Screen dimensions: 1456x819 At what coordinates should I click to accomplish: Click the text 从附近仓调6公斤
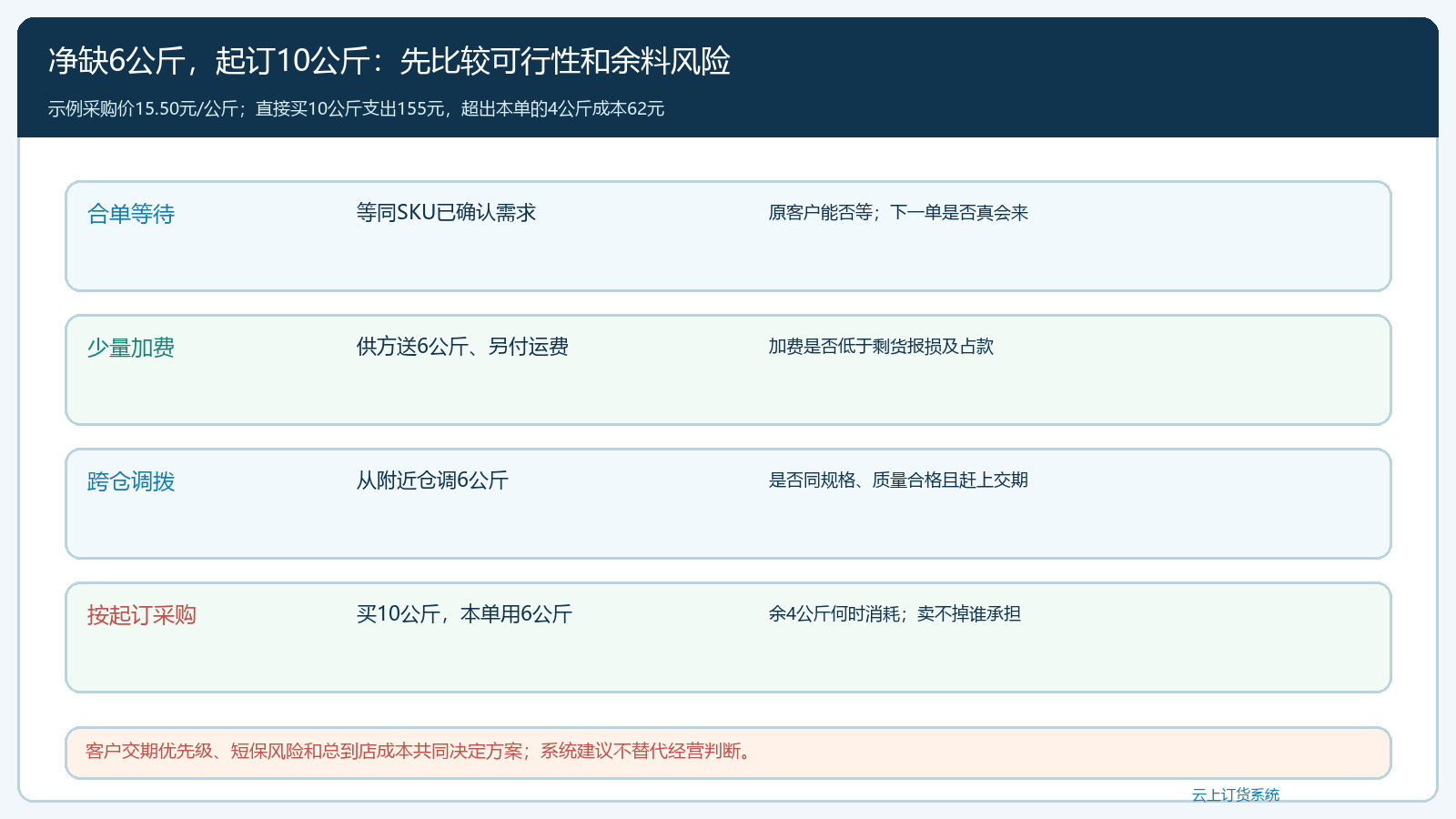pyautogui.click(x=432, y=480)
